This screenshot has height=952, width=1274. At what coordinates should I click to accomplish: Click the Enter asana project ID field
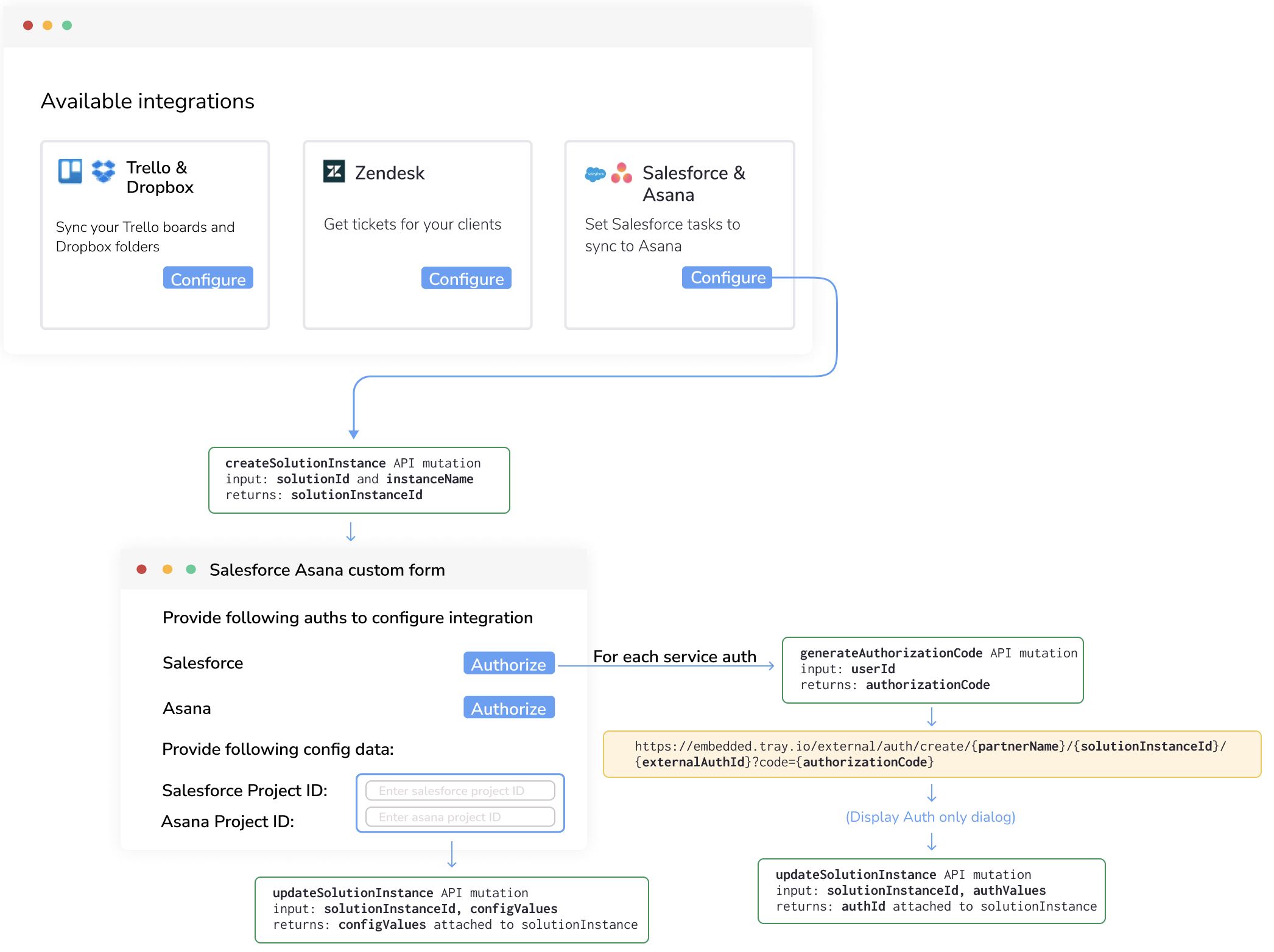point(460,816)
